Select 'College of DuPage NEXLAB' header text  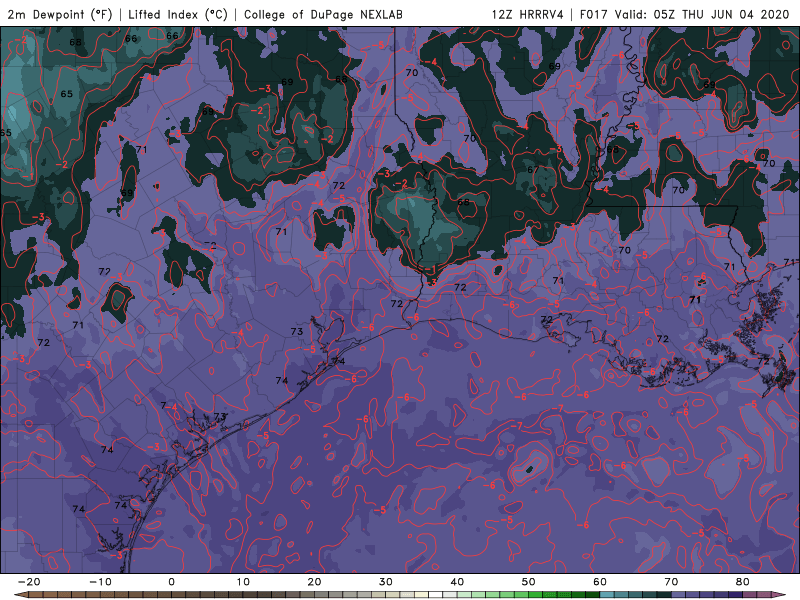tap(323, 14)
